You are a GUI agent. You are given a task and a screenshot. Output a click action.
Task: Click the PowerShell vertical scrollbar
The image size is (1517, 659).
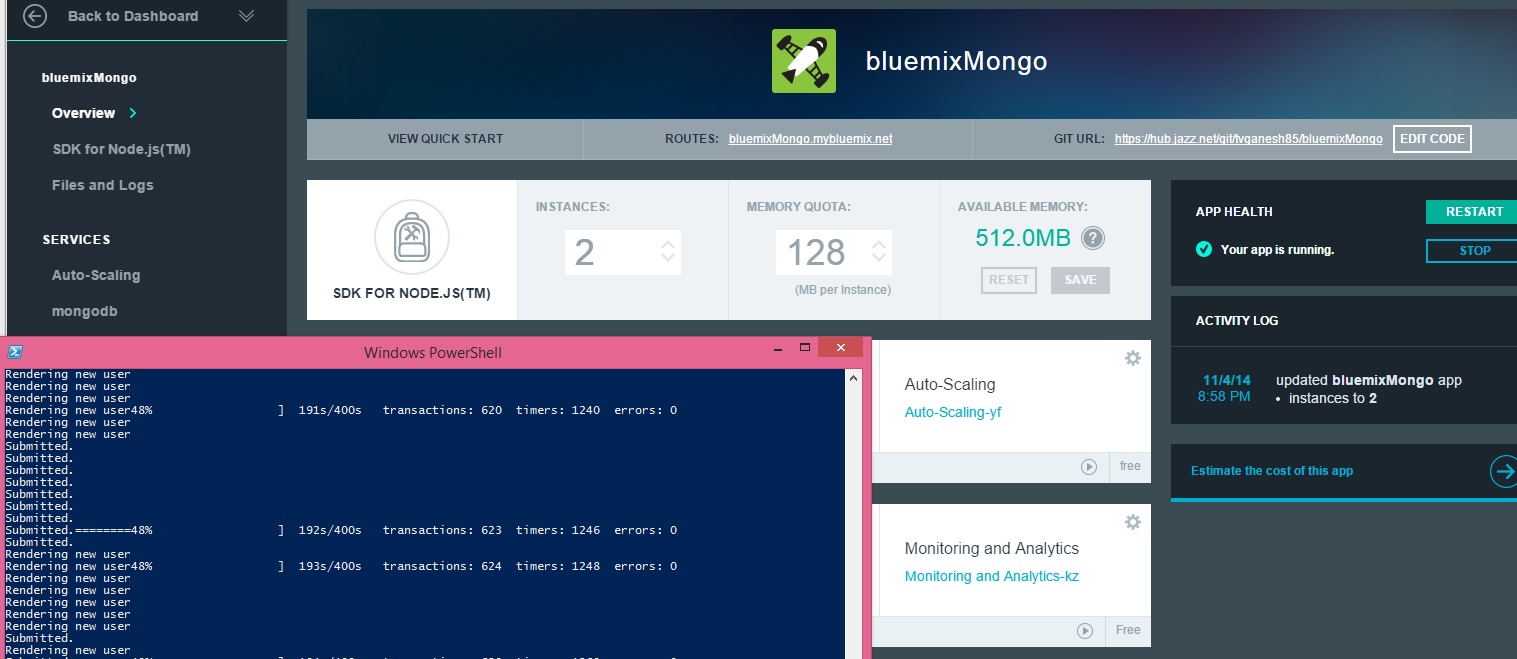click(x=853, y=510)
